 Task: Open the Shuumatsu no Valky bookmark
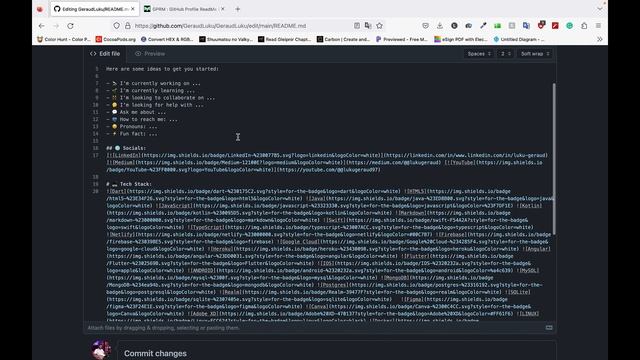pos(226,39)
